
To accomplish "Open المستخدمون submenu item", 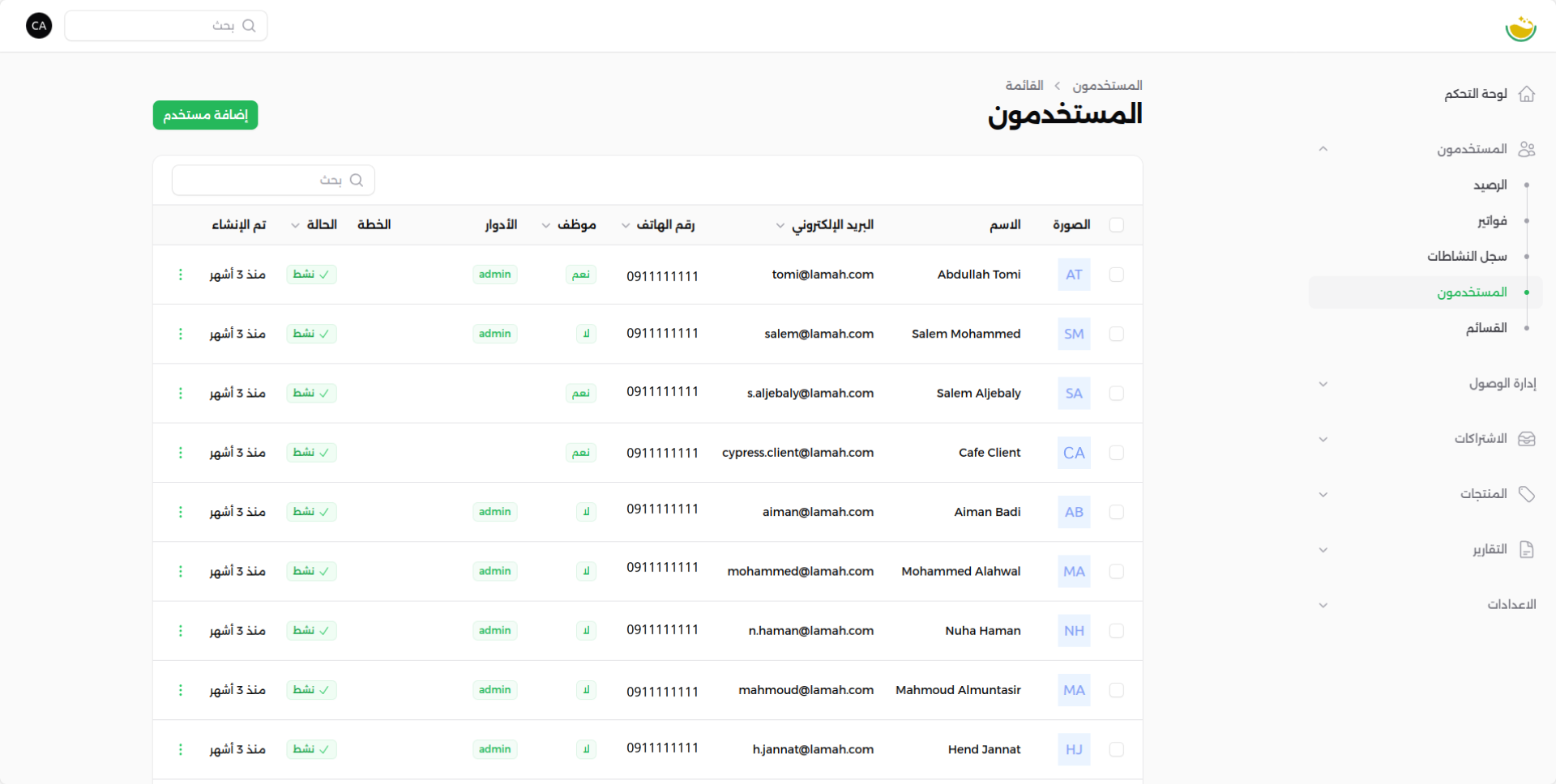I will pyautogui.click(x=1426, y=292).
